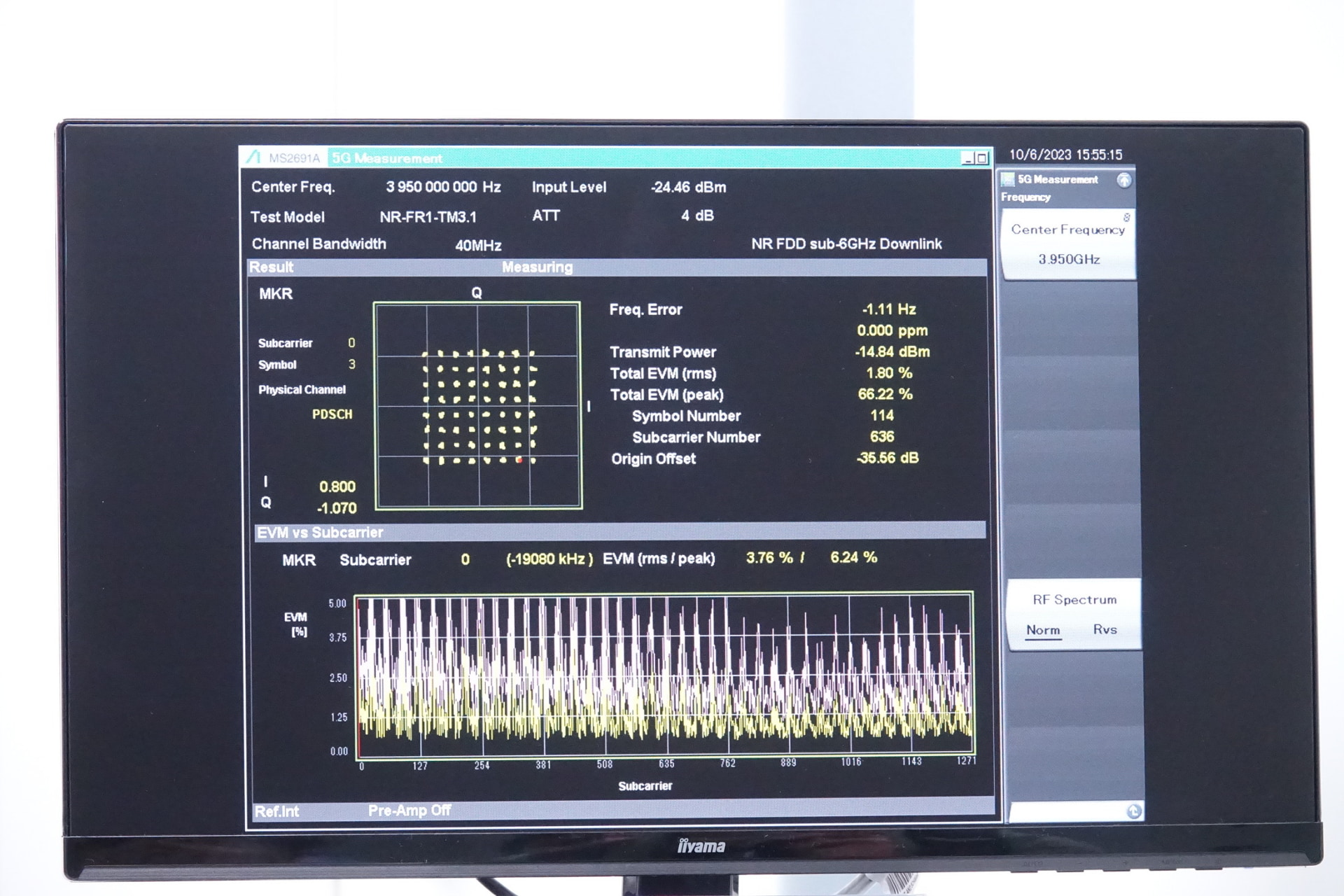The width and height of the screenshot is (1344, 896).
Task: Select the 40MHz Channel Bandwidth value
Action: pos(478,246)
